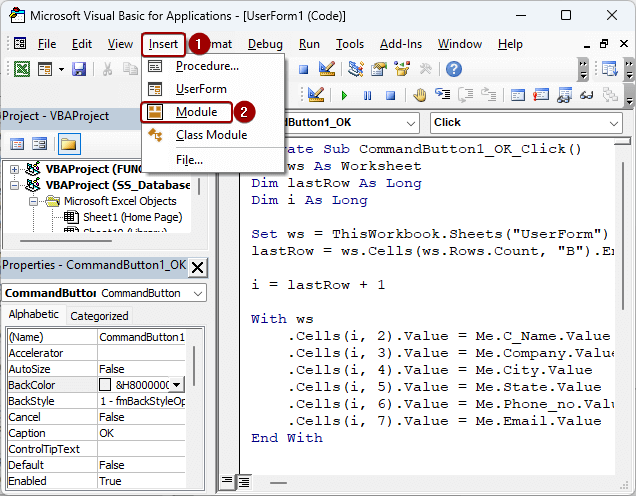Open the object dropdown showing Button1_OK
This screenshot has width=636, height=496.
pyautogui.click(x=411, y=123)
